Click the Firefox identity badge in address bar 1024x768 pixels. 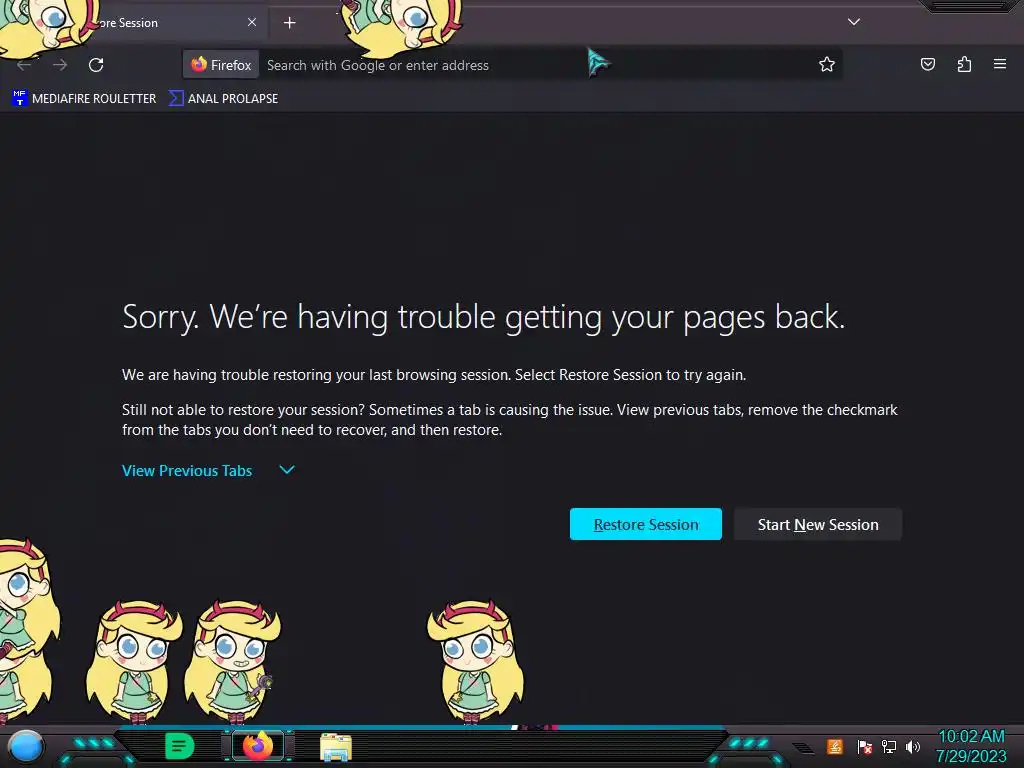point(221,65)
